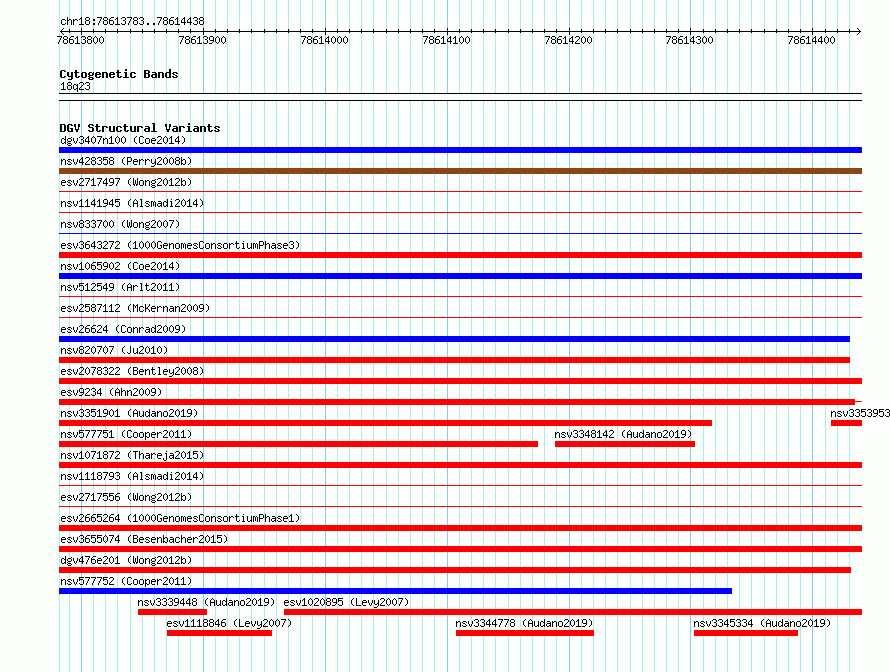
Task: Click ruler position 78614100
Action: point(446,40)
